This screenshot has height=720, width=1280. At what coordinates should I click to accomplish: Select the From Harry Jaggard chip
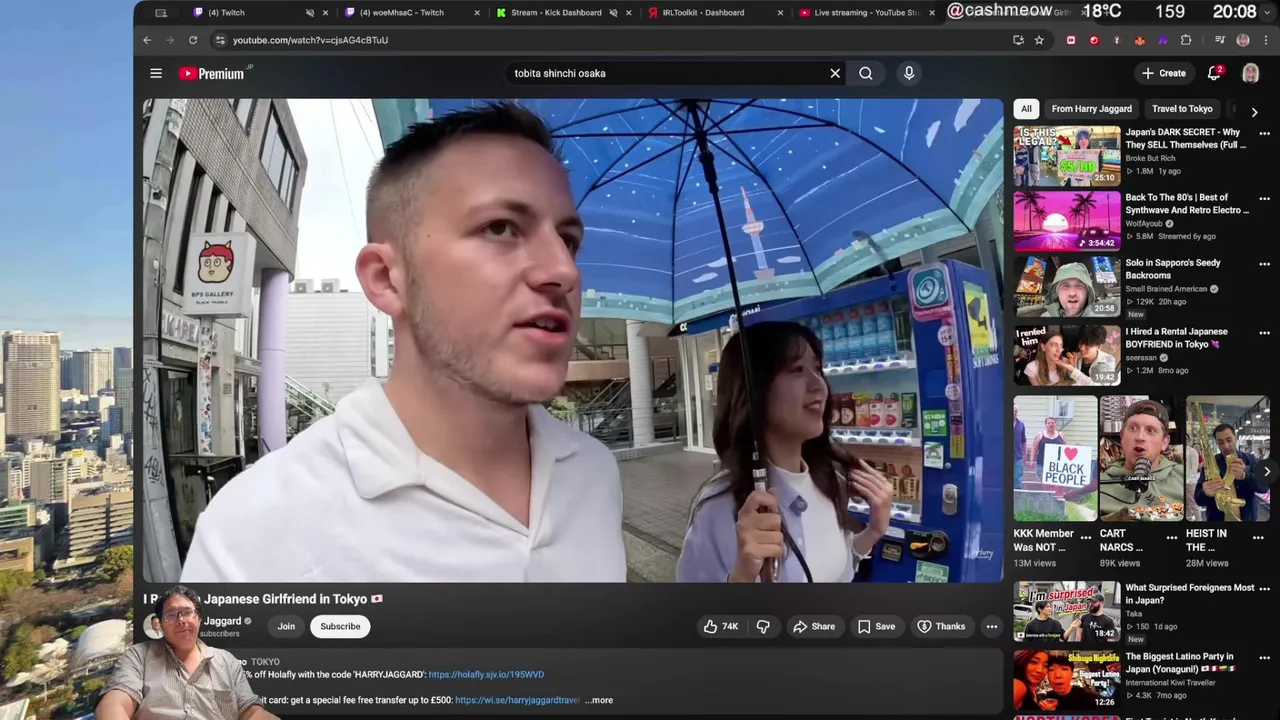pyautogui.click(x=1091, y=109)
